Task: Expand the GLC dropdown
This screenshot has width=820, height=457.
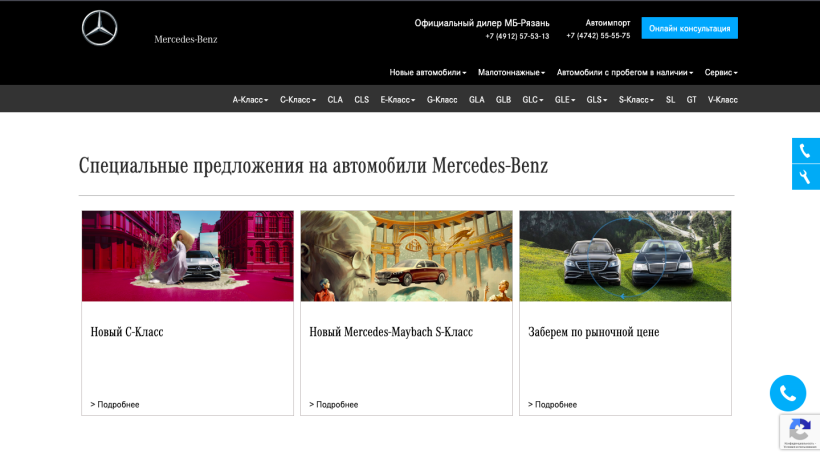Action: [x=532, y=99]
